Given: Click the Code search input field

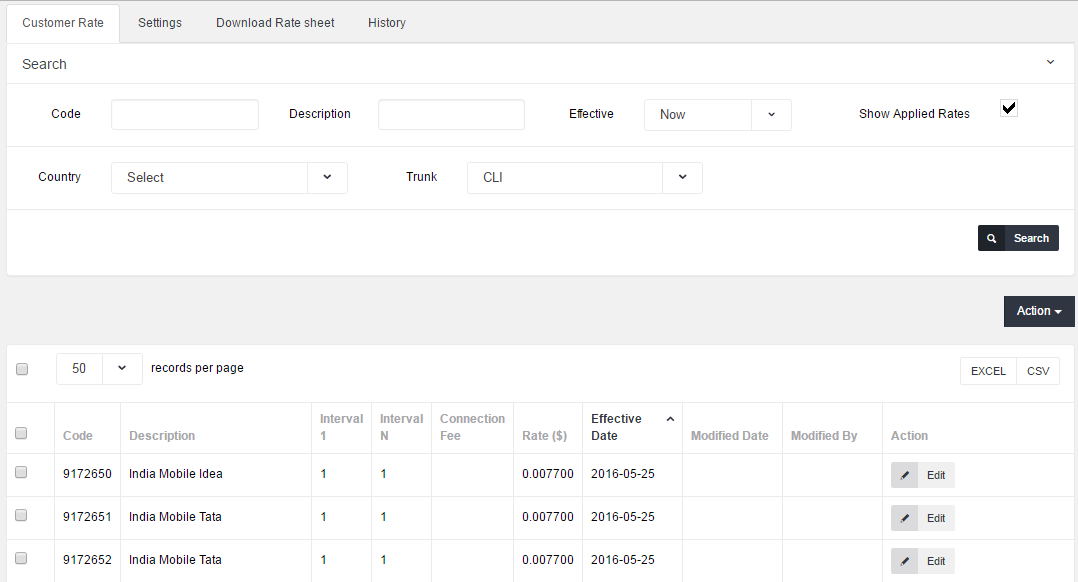Looking at the screenshot, I should [x=185, y=115].
